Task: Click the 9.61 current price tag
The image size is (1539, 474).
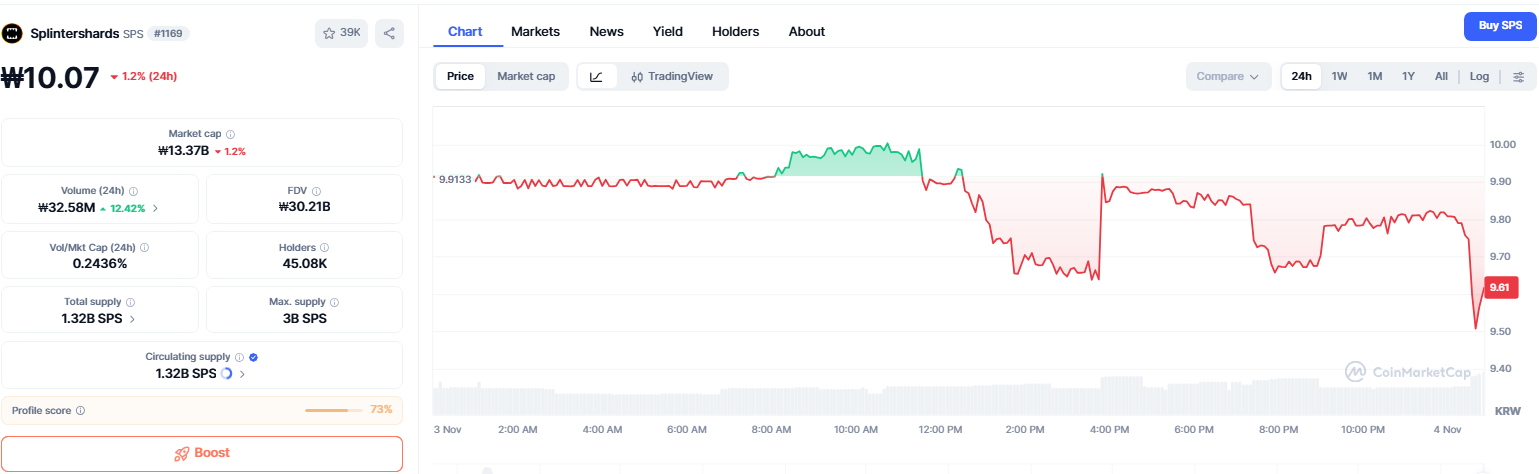Action: point(1499,288)
